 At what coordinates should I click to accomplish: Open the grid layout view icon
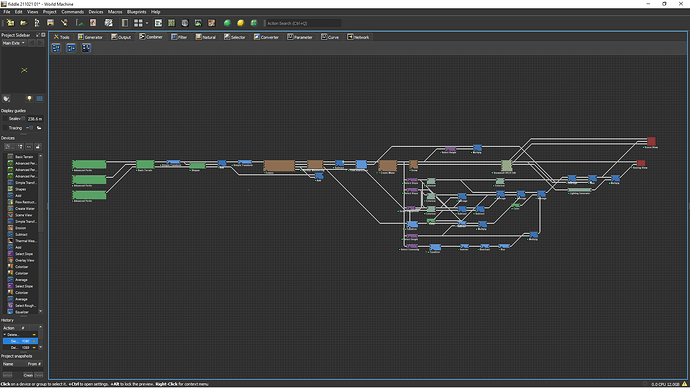pos(138,23)
